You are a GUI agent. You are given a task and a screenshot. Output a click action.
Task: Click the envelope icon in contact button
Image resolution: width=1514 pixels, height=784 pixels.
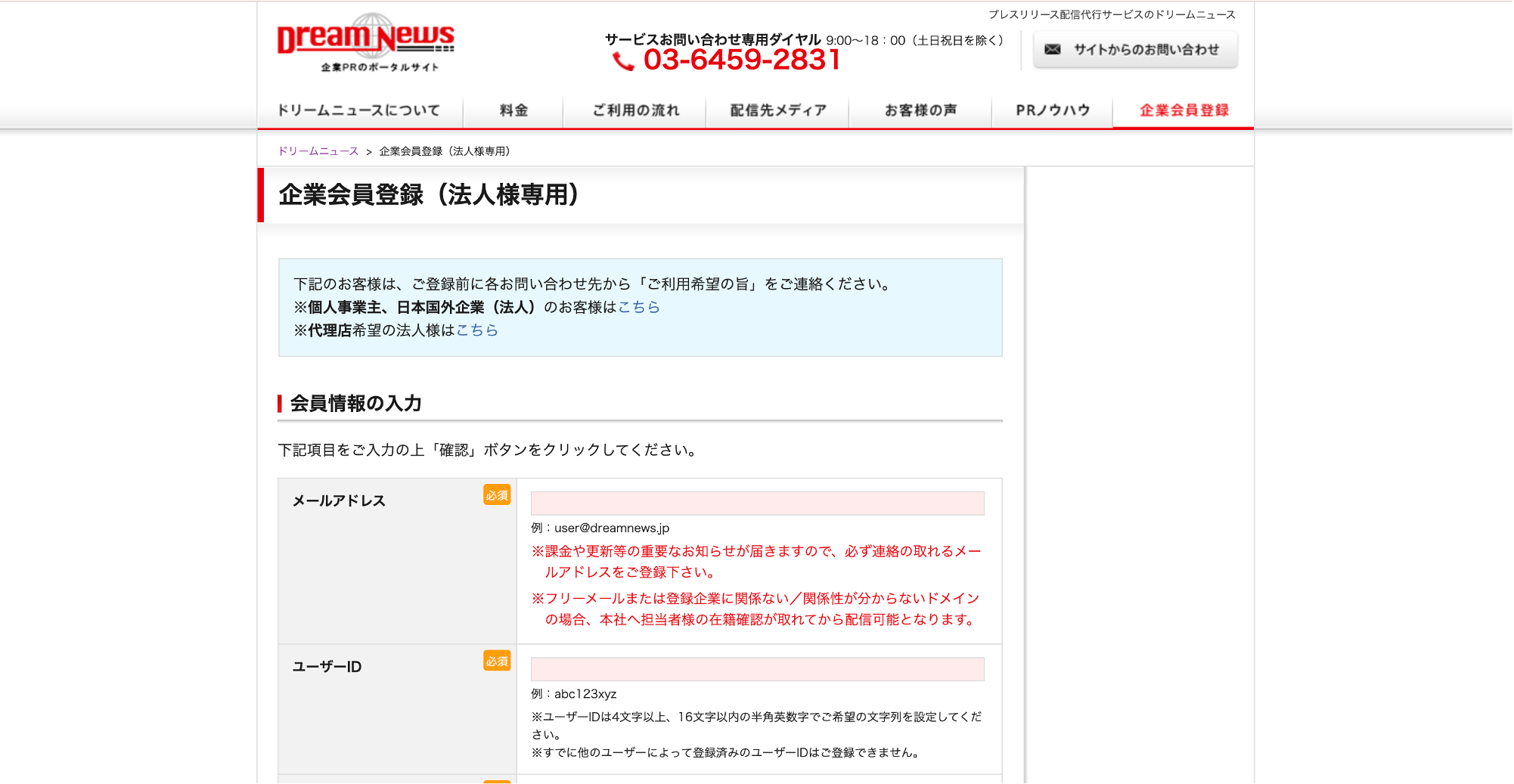tap(1052, 50)
